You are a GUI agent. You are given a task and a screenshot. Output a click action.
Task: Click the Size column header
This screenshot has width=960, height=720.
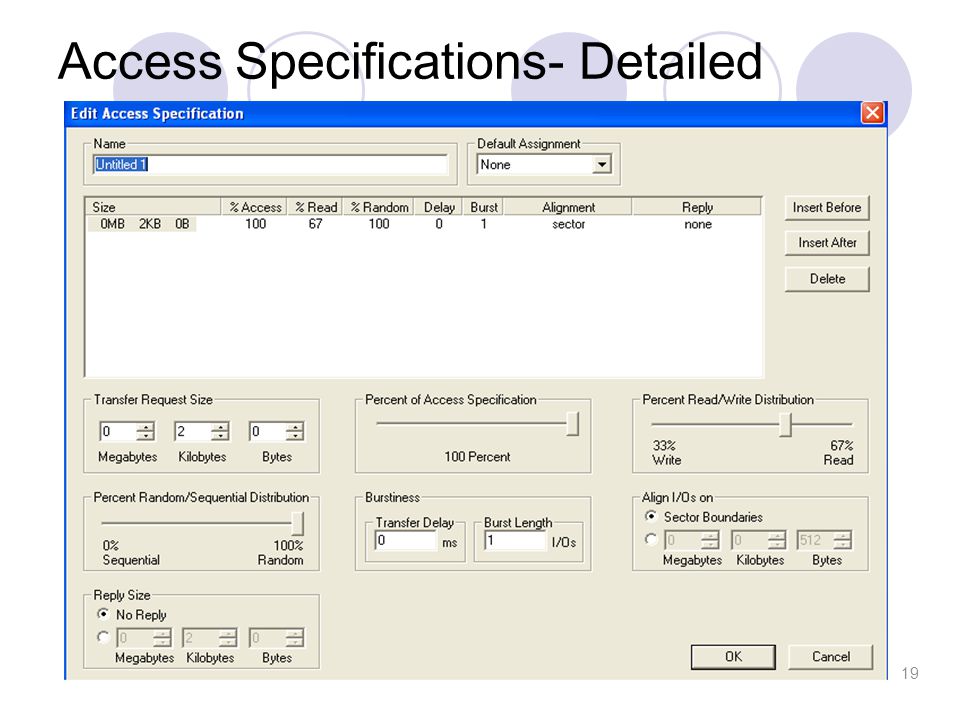point(153,207)
